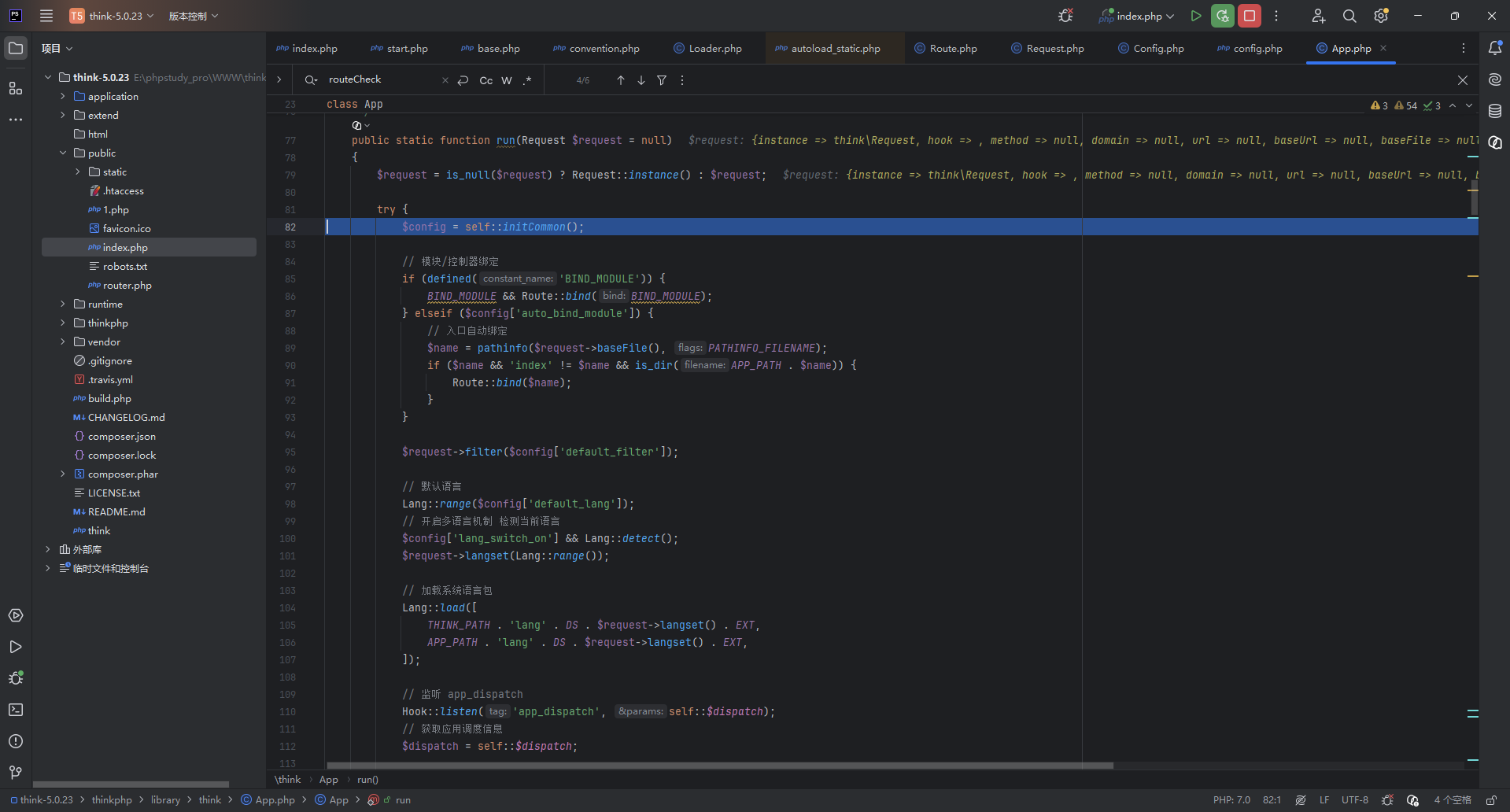Expand the application folder

click(63, 96)
